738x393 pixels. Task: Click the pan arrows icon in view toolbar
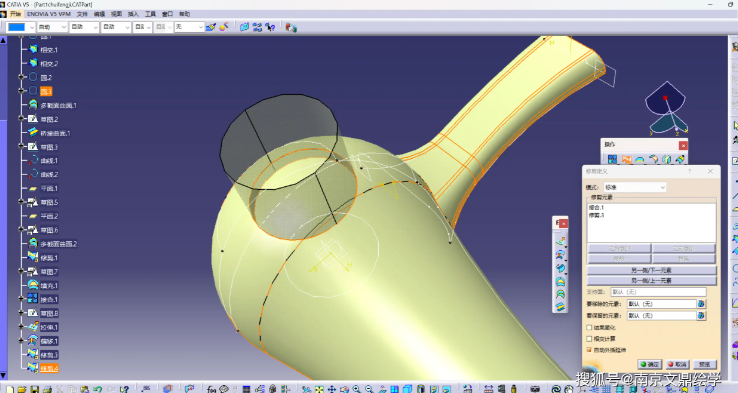(332, 389)
